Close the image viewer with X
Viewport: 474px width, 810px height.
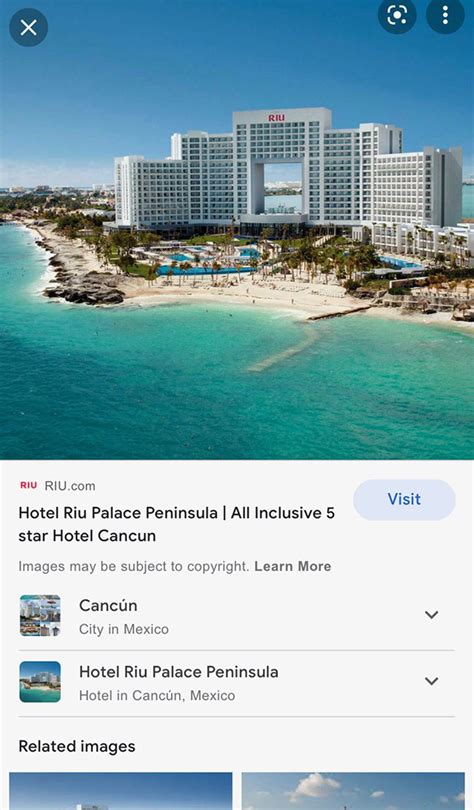pos(28,27)
